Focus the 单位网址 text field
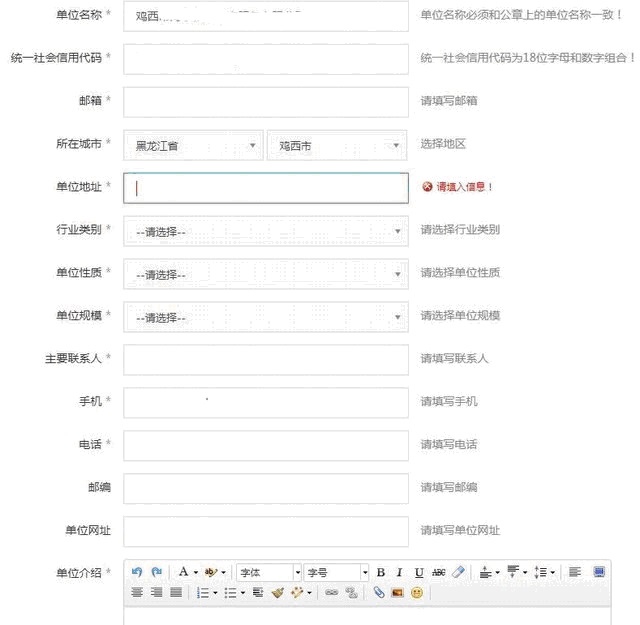 (x=265, y=531)
